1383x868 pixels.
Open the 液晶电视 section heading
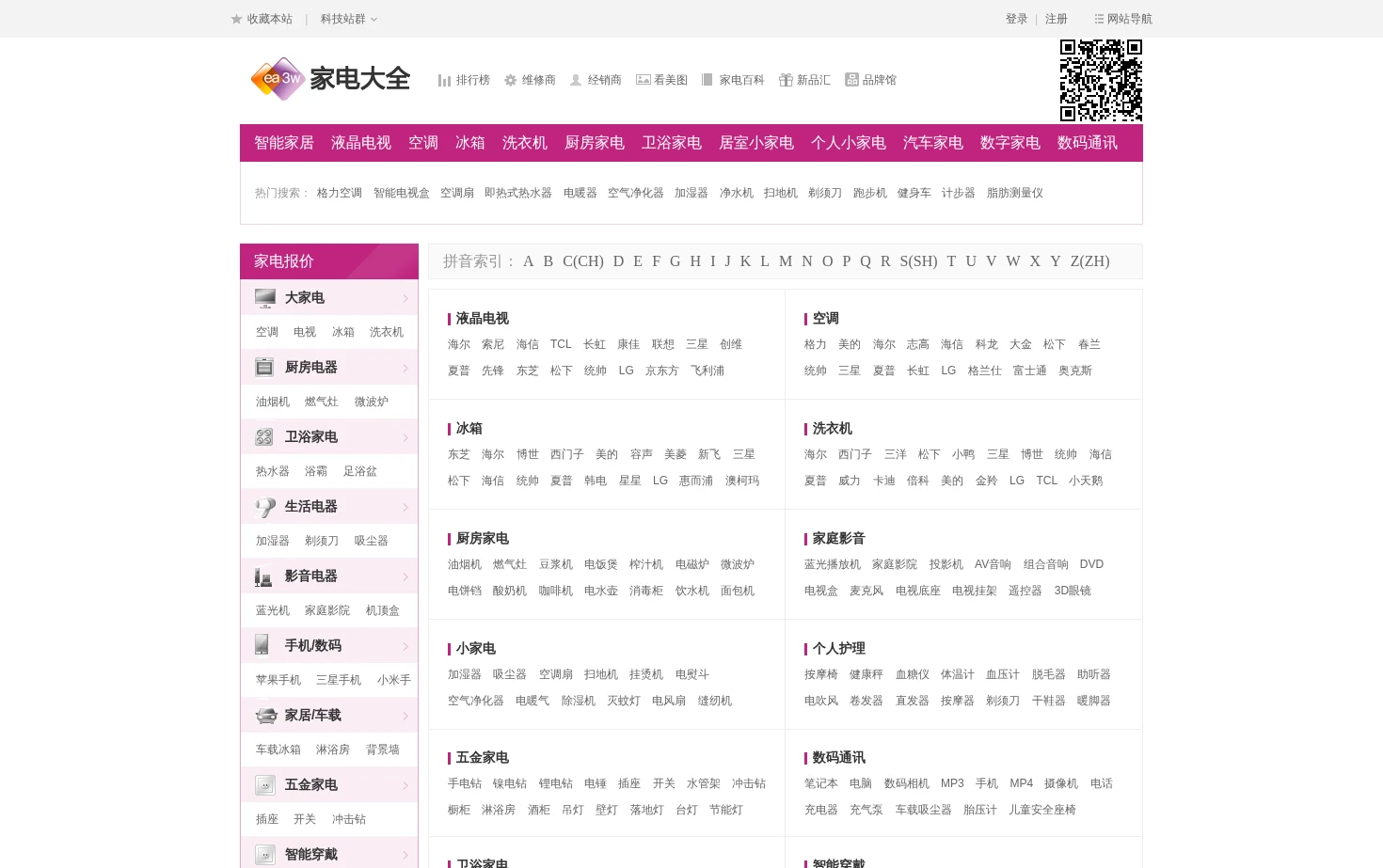coord(483,319)
